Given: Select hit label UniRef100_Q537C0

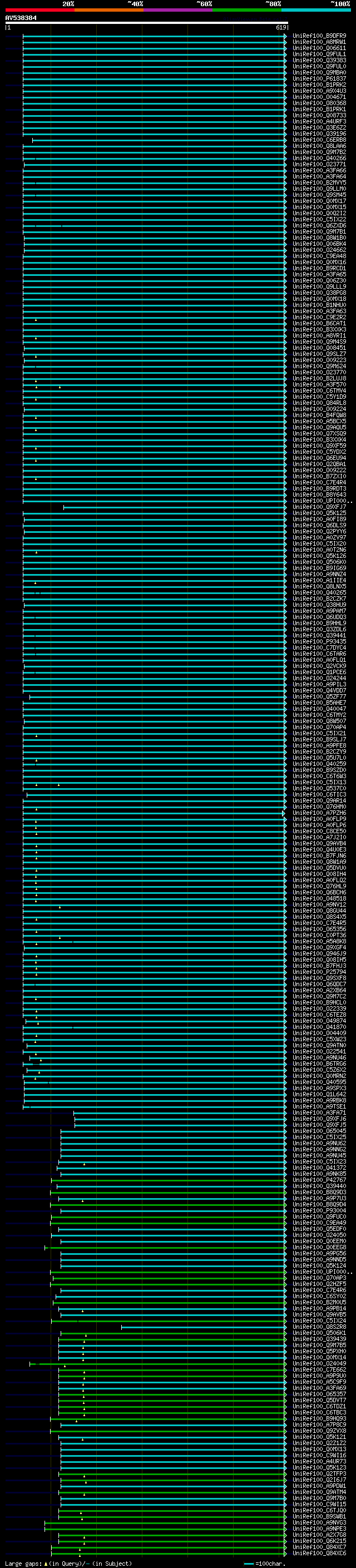Looking at the screenshot, I should tap(319, 788).
